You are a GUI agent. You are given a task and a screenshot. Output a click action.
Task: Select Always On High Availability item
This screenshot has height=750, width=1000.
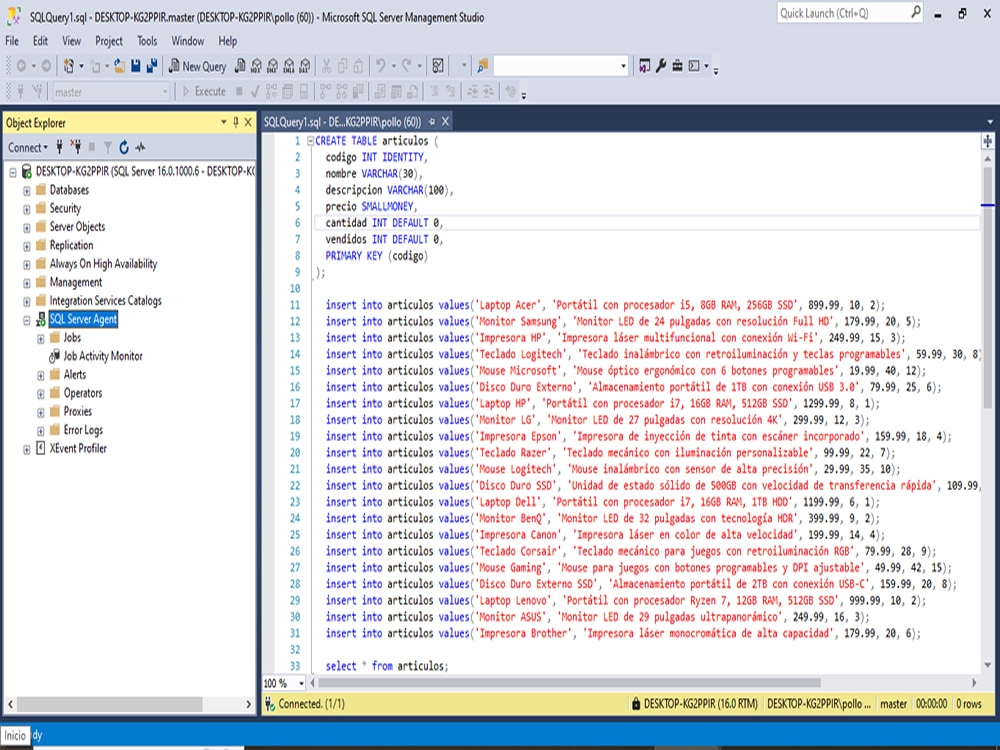point(103,263)
